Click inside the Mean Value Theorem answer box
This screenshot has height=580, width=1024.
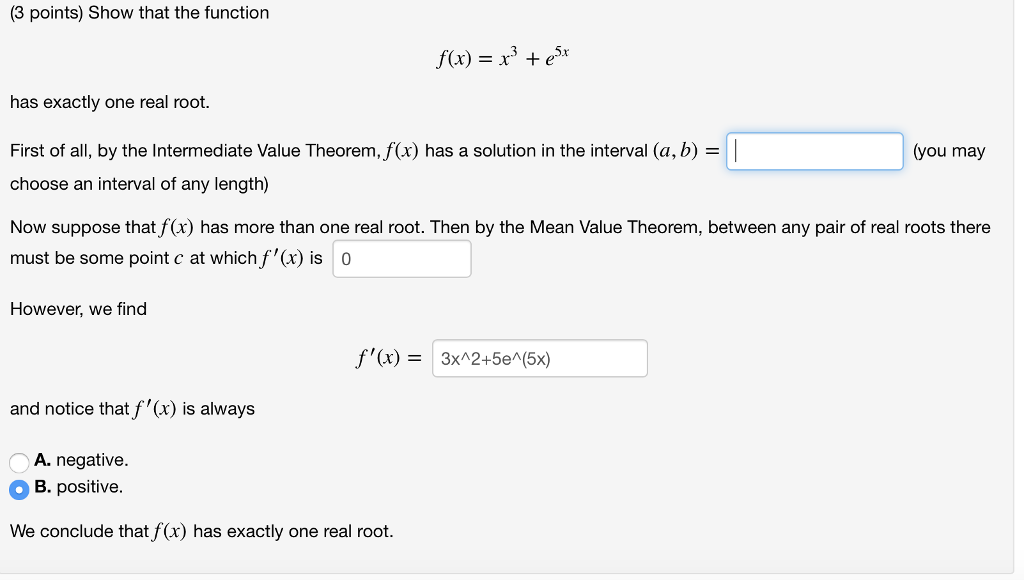[400, 258]
